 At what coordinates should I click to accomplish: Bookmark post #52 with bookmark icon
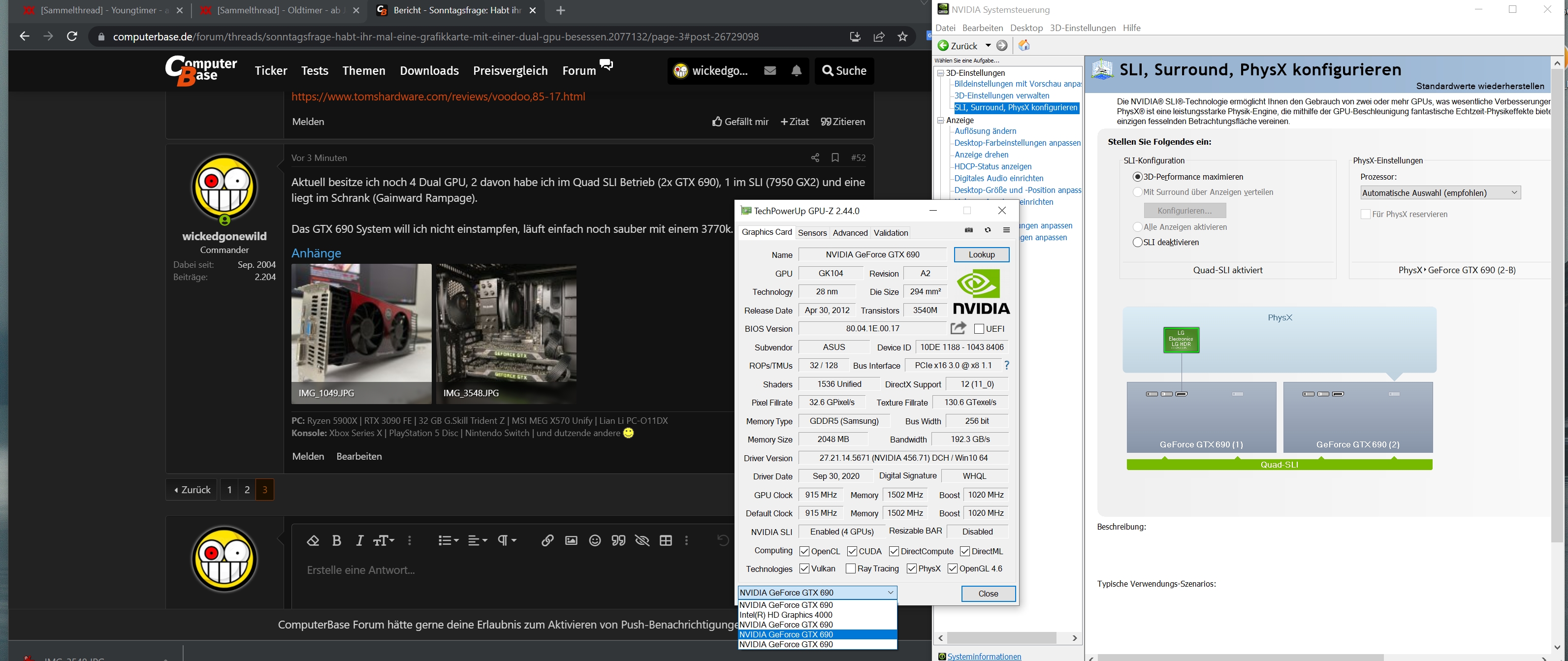[x=835, y=157]
